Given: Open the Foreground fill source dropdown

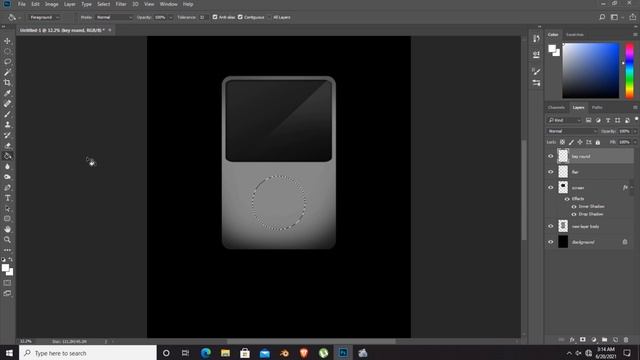Looking at the screenshot, I should point(44,17).
